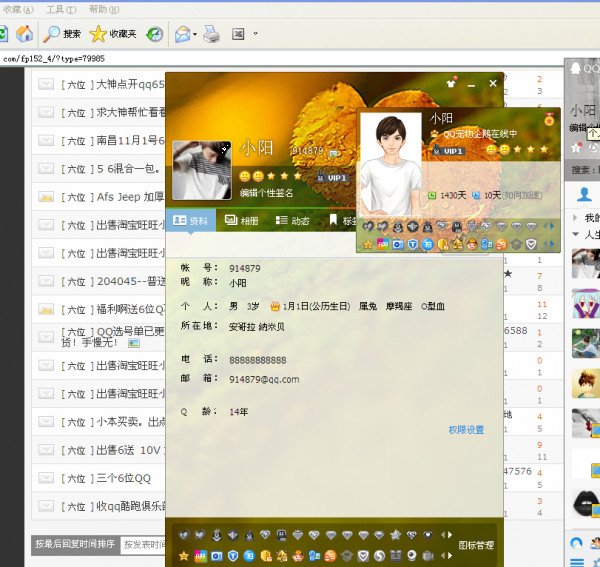Expand the 我的 contact group in QQ panel
The width and height of the screenshot is (600, 567).
tap(575, 218)
